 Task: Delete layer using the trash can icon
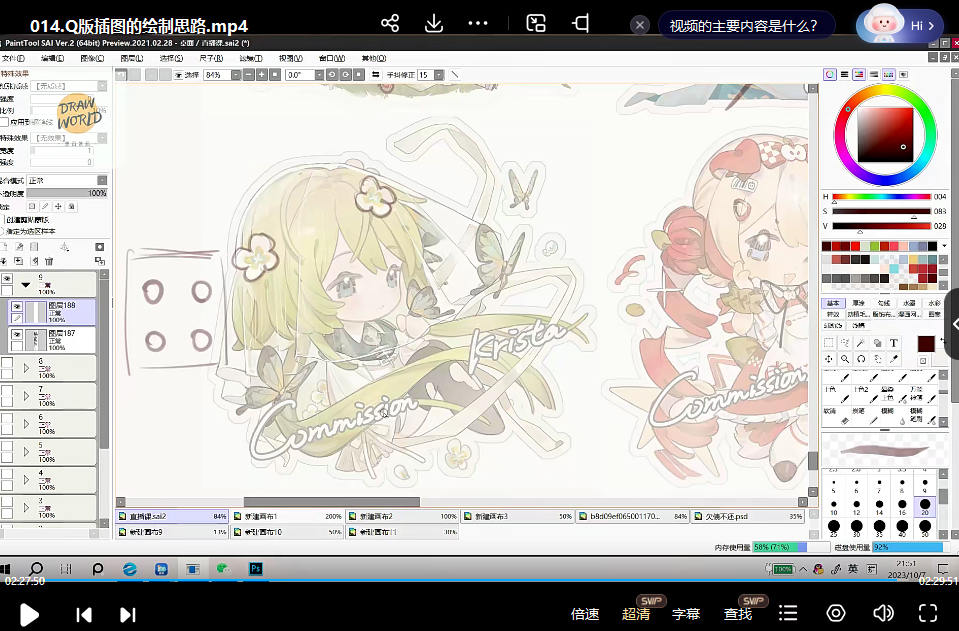tap(49, 261)
